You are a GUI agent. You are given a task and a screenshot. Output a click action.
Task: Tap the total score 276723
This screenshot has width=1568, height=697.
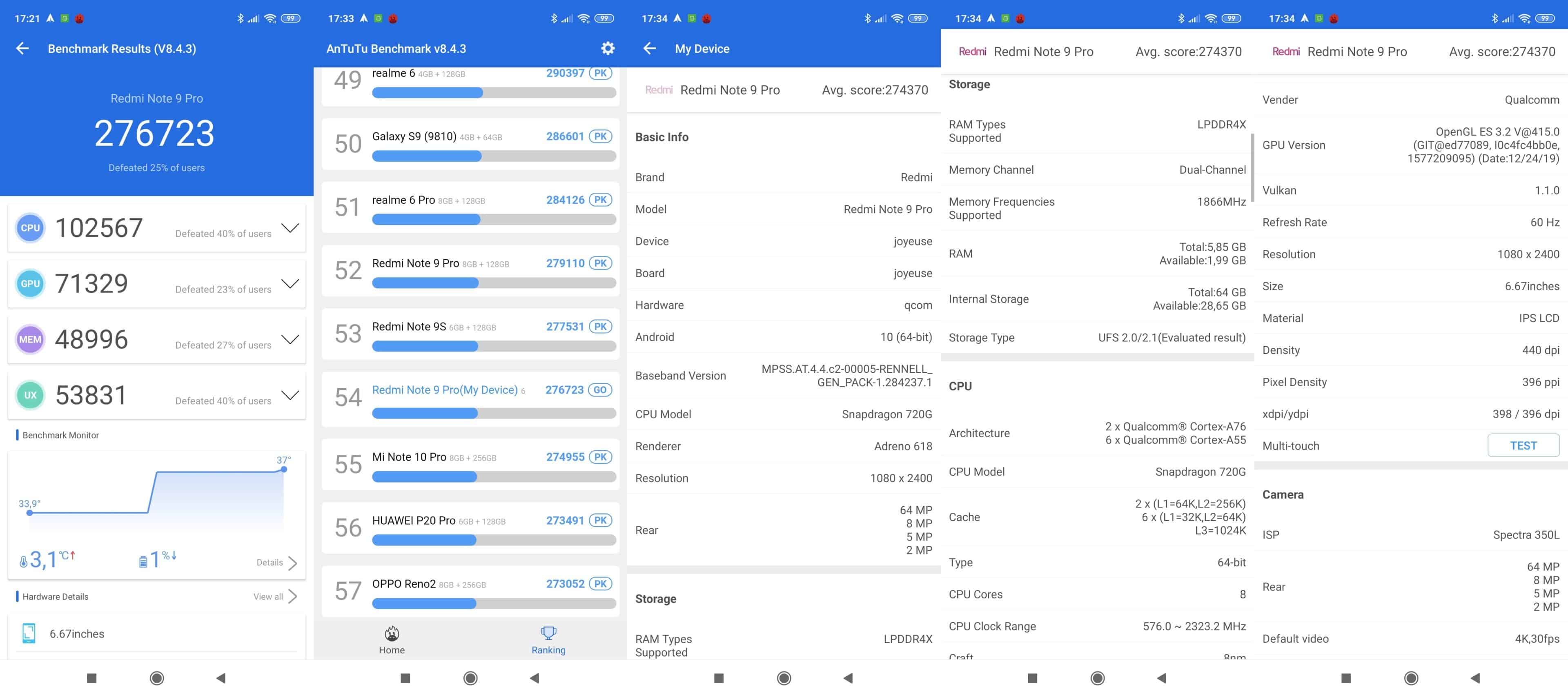pos(155,133)
